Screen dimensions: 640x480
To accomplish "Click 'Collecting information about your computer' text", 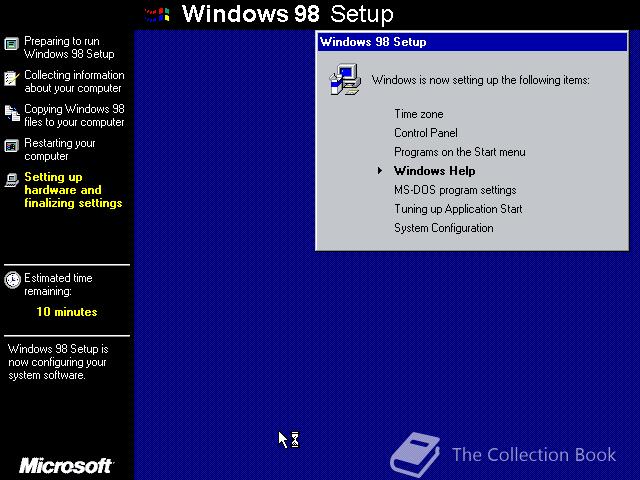I will pyautogui.click(x=74, y=81).
